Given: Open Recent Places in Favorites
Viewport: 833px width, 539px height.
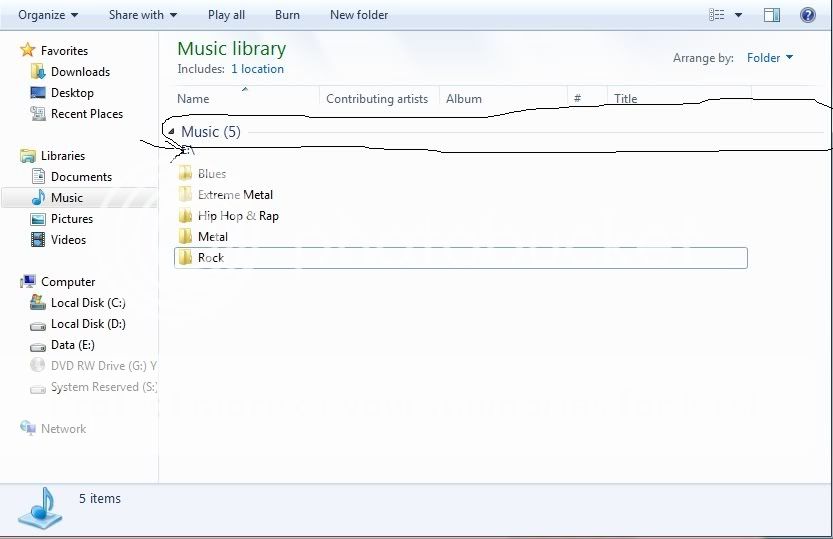Looking at the screenshot, I should click(87, 114).
